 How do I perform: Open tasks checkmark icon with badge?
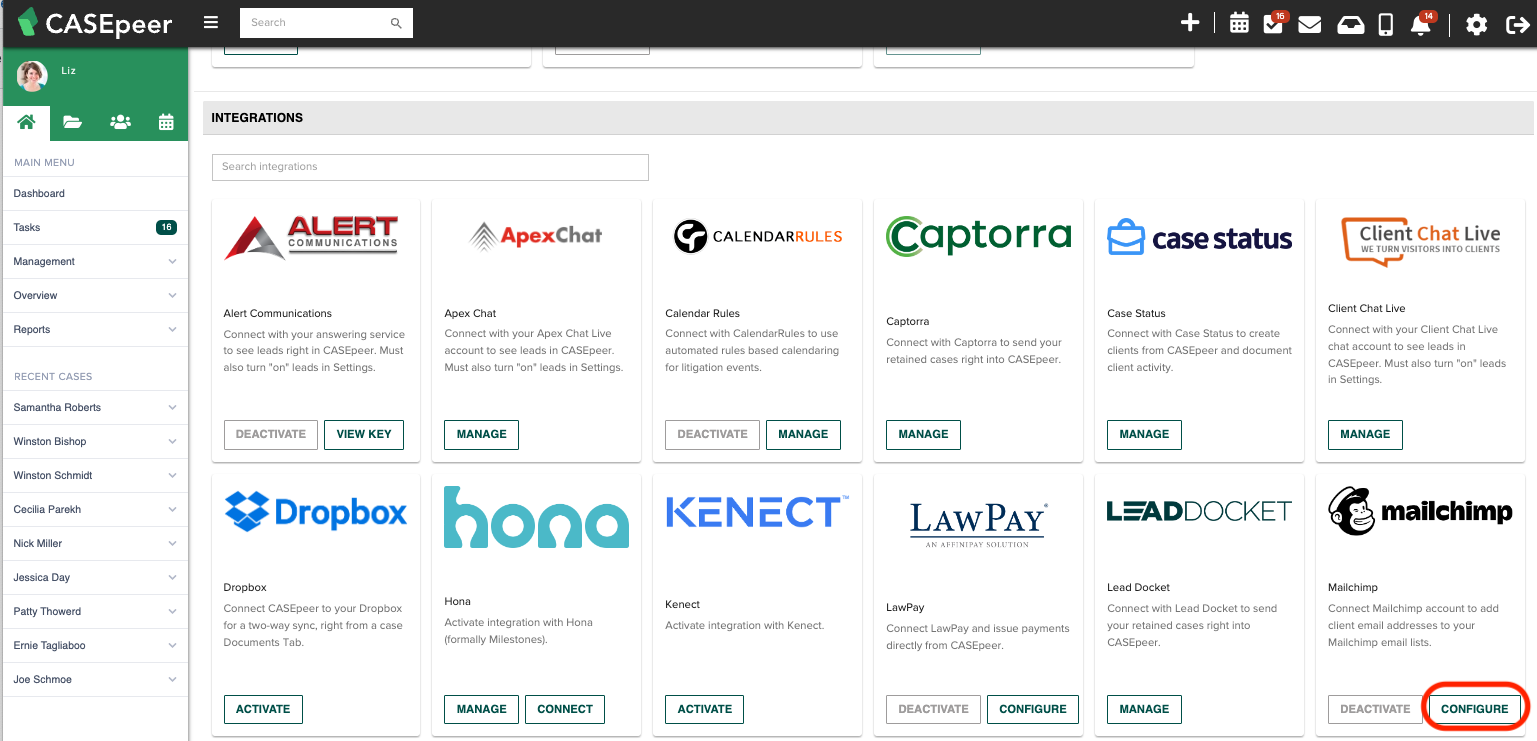tap(1274, 23)
